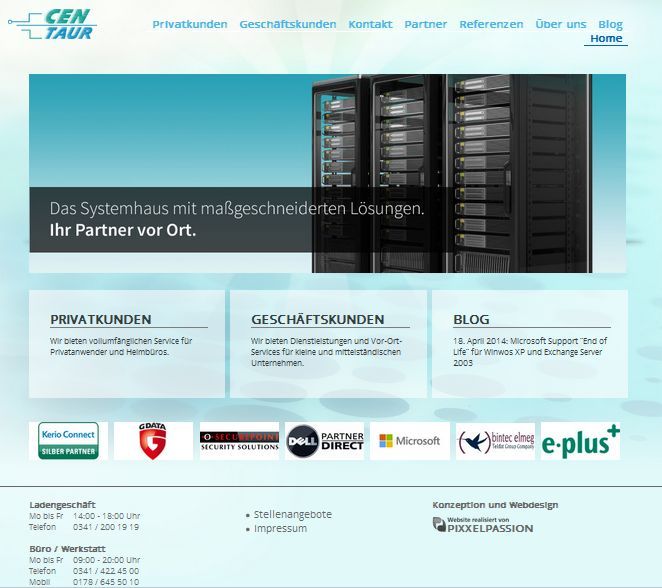Read the 18. April 2014 blog entry
The height and width of the screenshot is (588, 662).
point(530,352)
